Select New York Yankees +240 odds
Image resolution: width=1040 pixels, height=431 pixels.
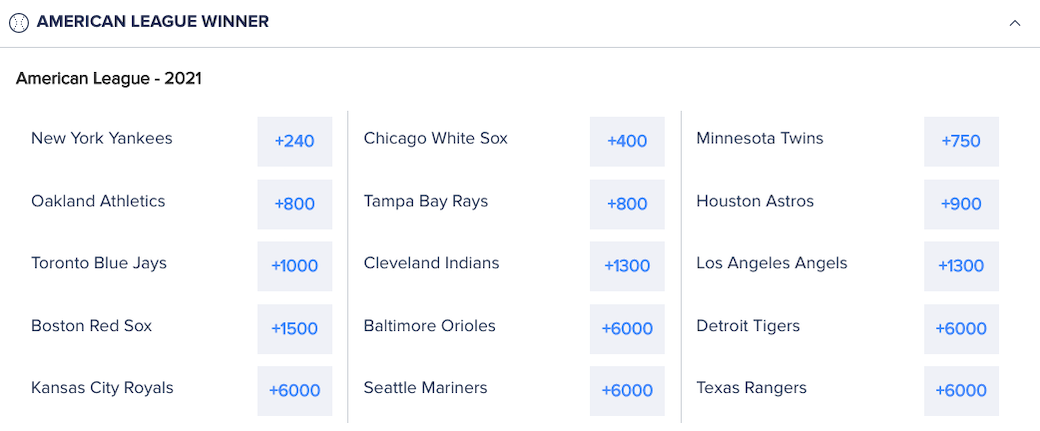pos(295,141)
